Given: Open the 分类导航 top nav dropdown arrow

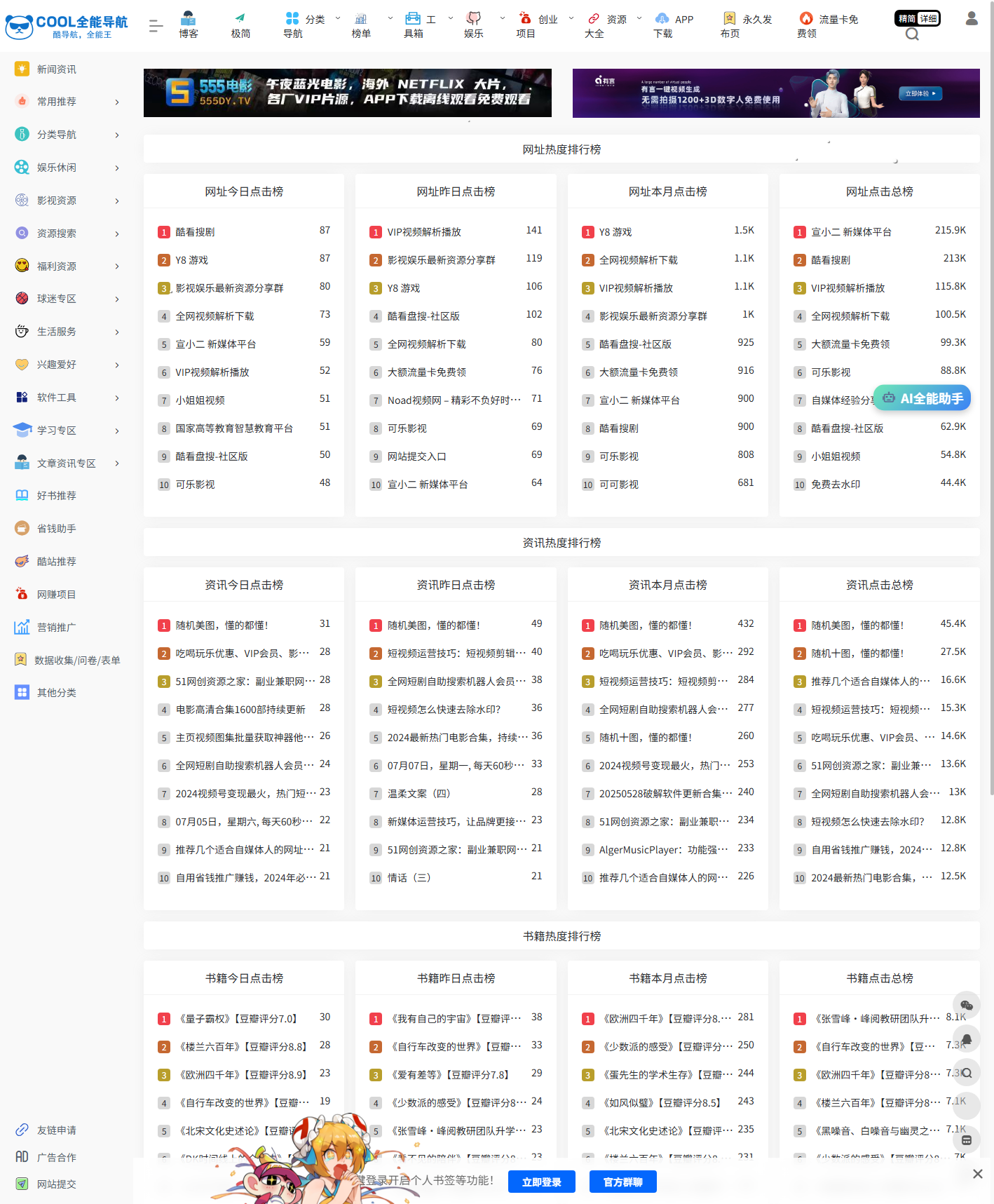Looking at the screenshot, I should pos(338,19).
